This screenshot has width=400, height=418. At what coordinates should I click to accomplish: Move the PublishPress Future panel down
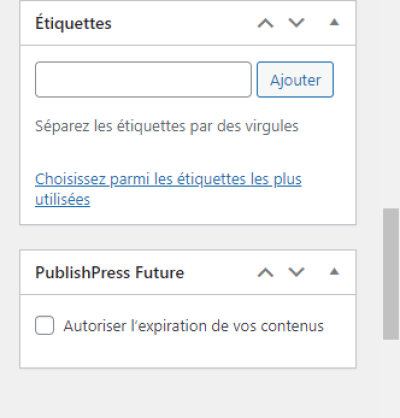[x=296, y=273]
